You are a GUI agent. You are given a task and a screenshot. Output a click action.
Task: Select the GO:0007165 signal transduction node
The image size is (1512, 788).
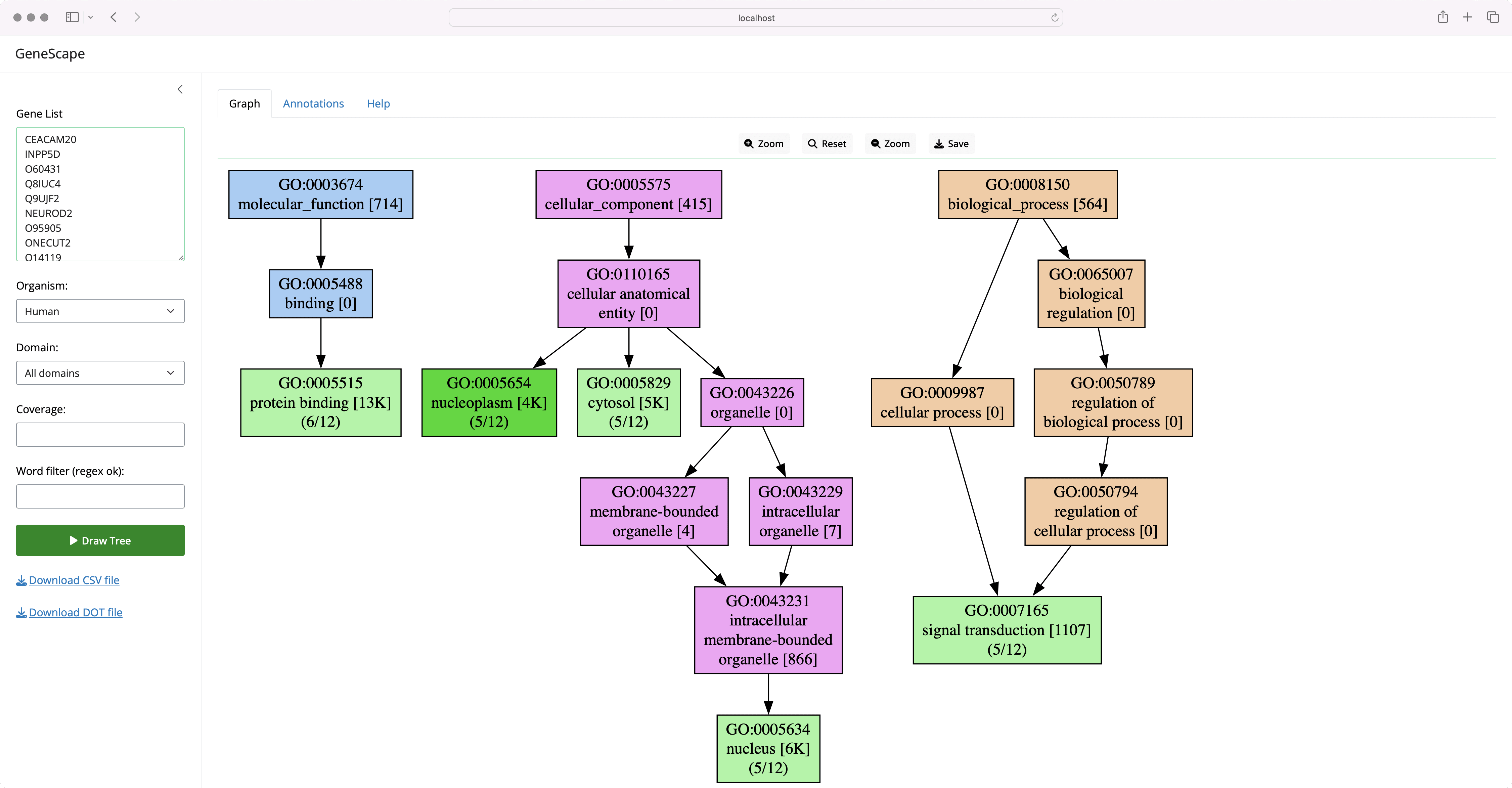click(x=1007, y=630)
